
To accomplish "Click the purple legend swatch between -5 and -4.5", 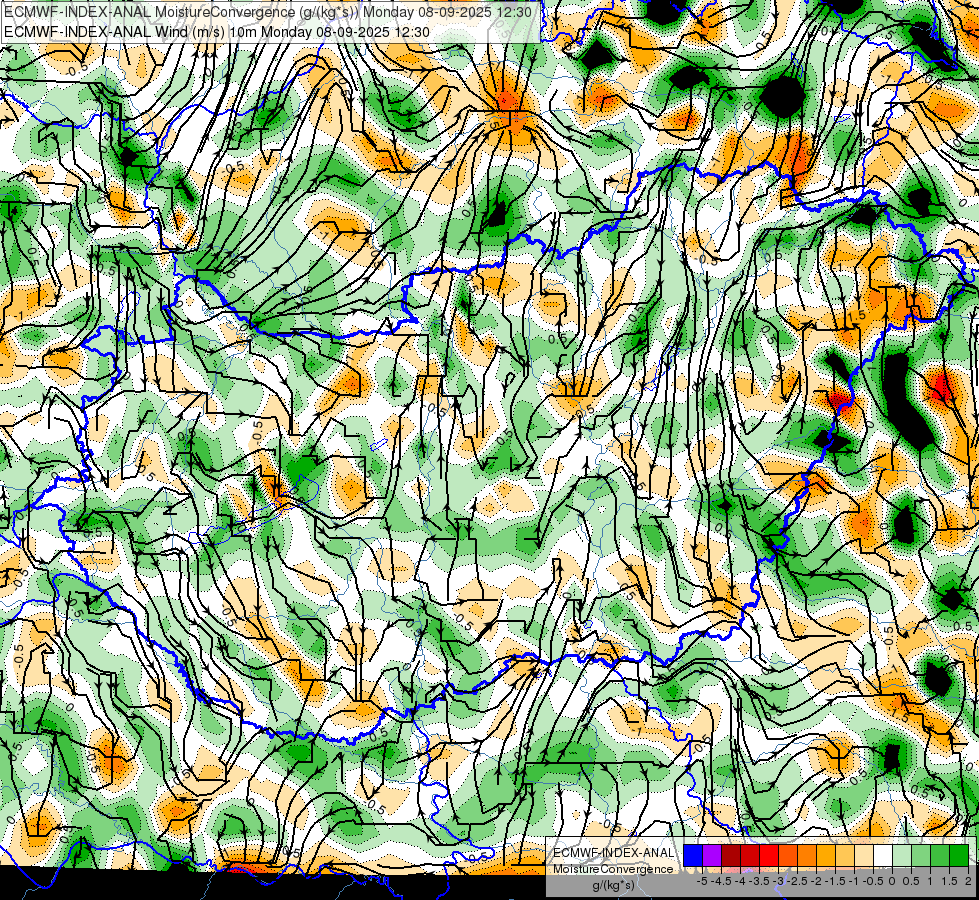I will pos(712,855).
